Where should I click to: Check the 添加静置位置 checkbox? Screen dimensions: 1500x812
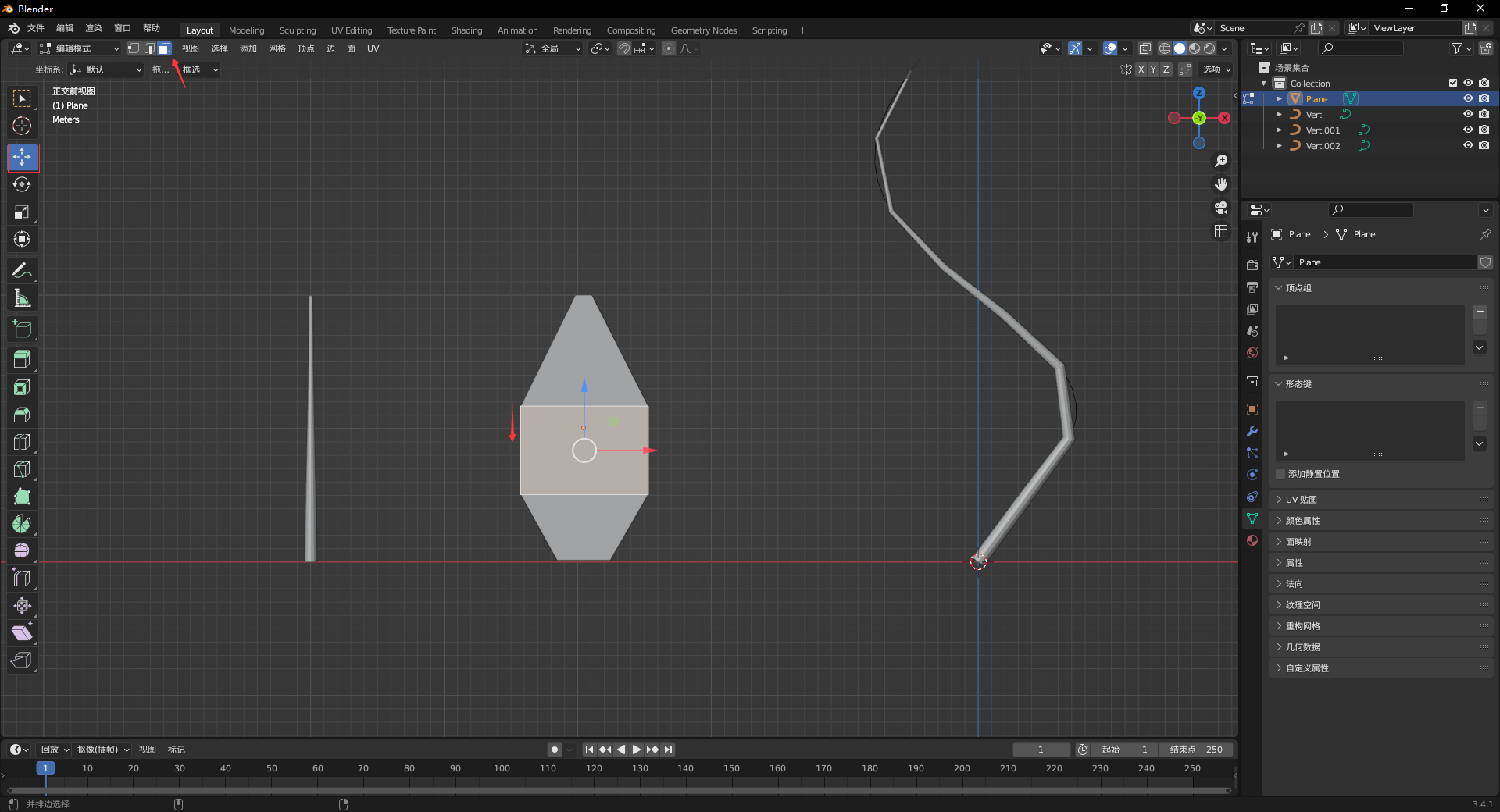click(x=1280, y=474)
